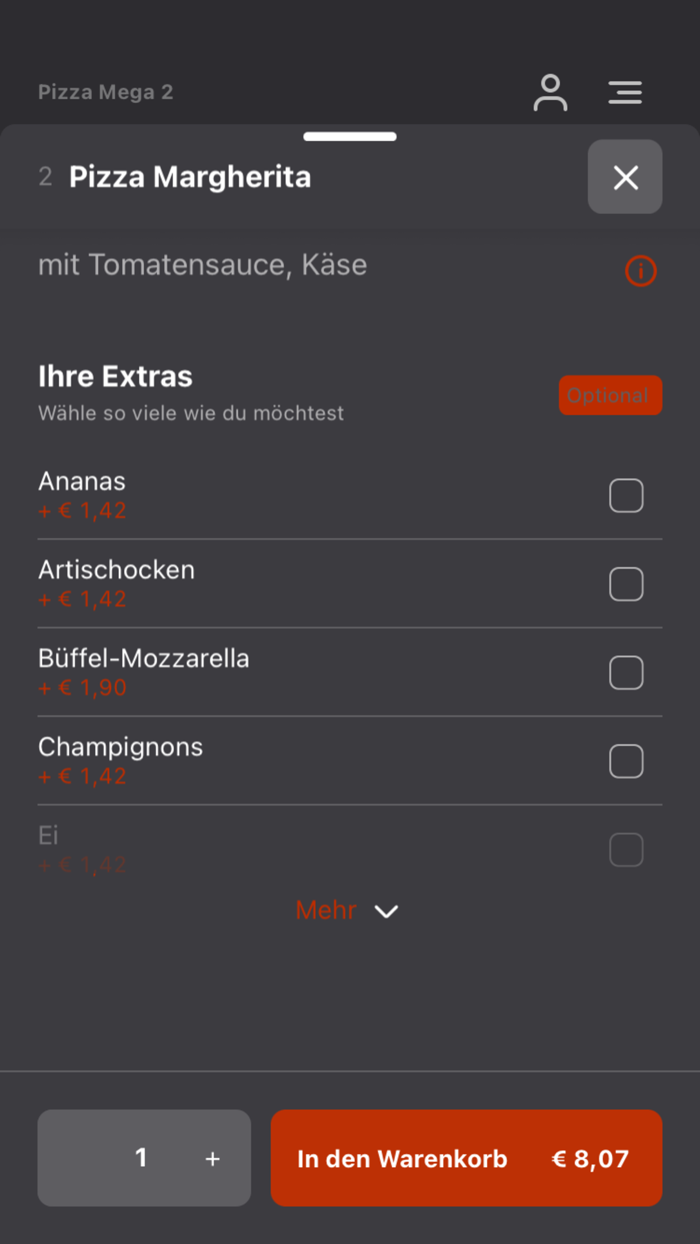The height and width of the screenshot is (1244, 700).
Task: Add Champignons to the pizza
Action: point(626,761)
